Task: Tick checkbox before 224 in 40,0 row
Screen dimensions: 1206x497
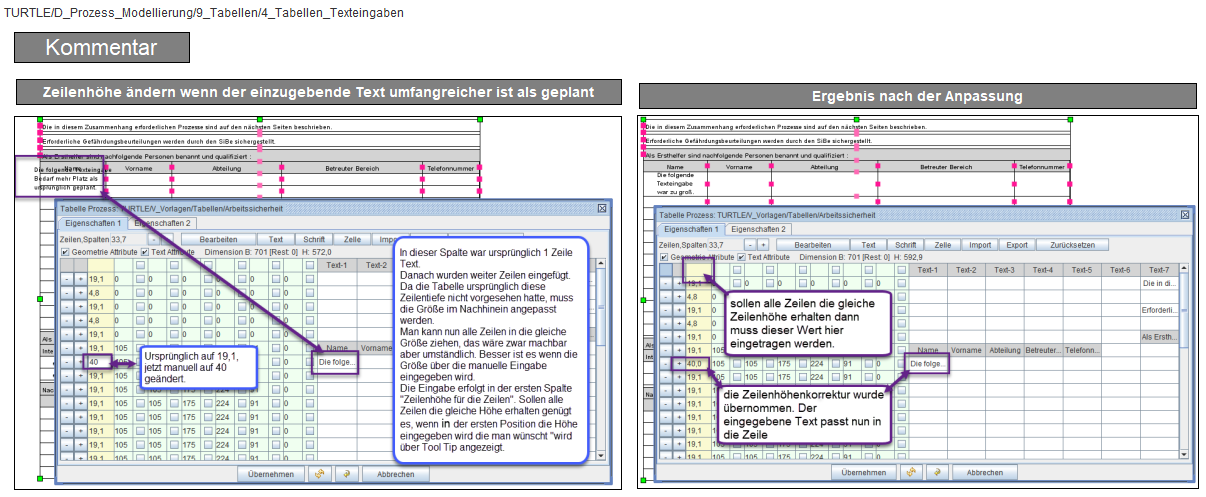Action: (x=803, y=364)
